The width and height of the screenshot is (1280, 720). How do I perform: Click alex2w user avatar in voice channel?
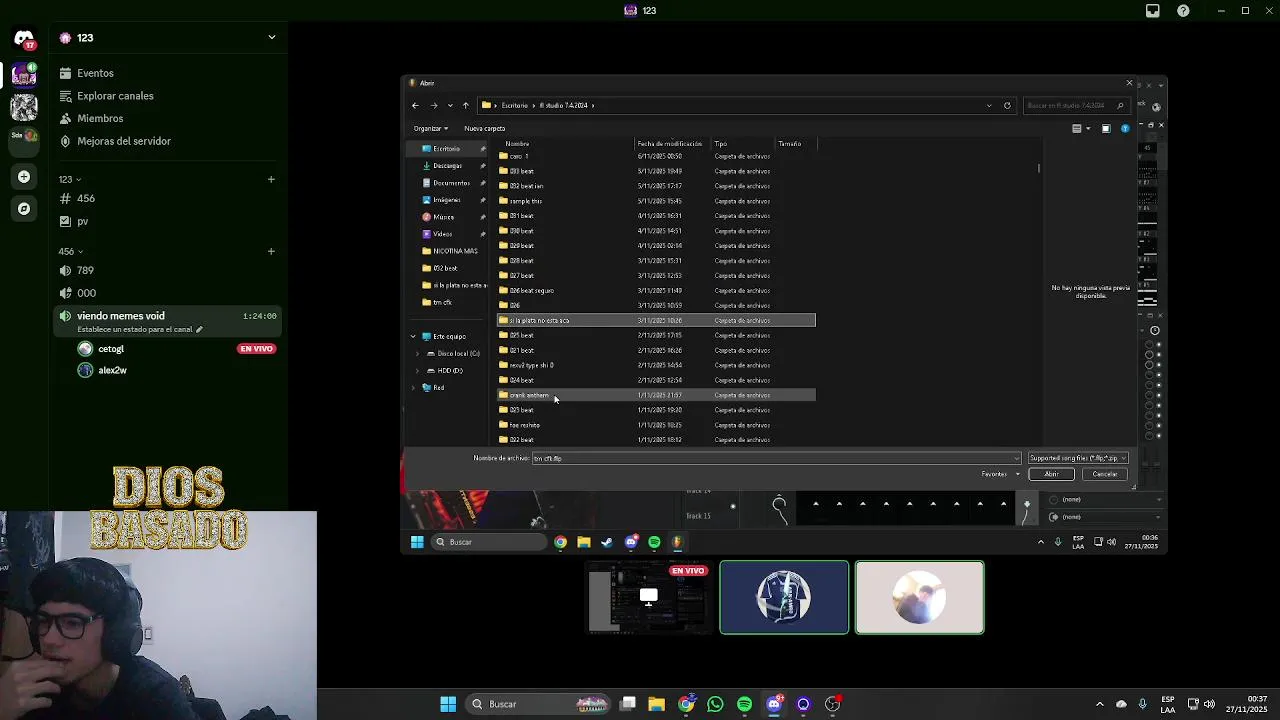coord(85,370)
